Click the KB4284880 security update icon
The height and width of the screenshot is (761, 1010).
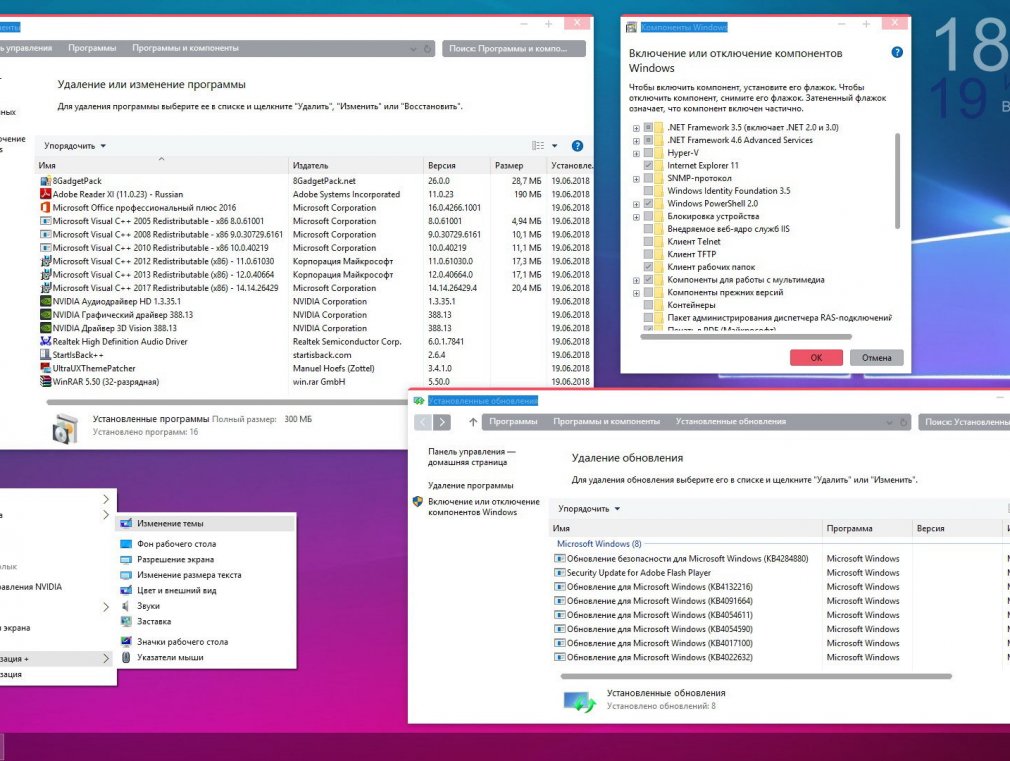(560, 559)
